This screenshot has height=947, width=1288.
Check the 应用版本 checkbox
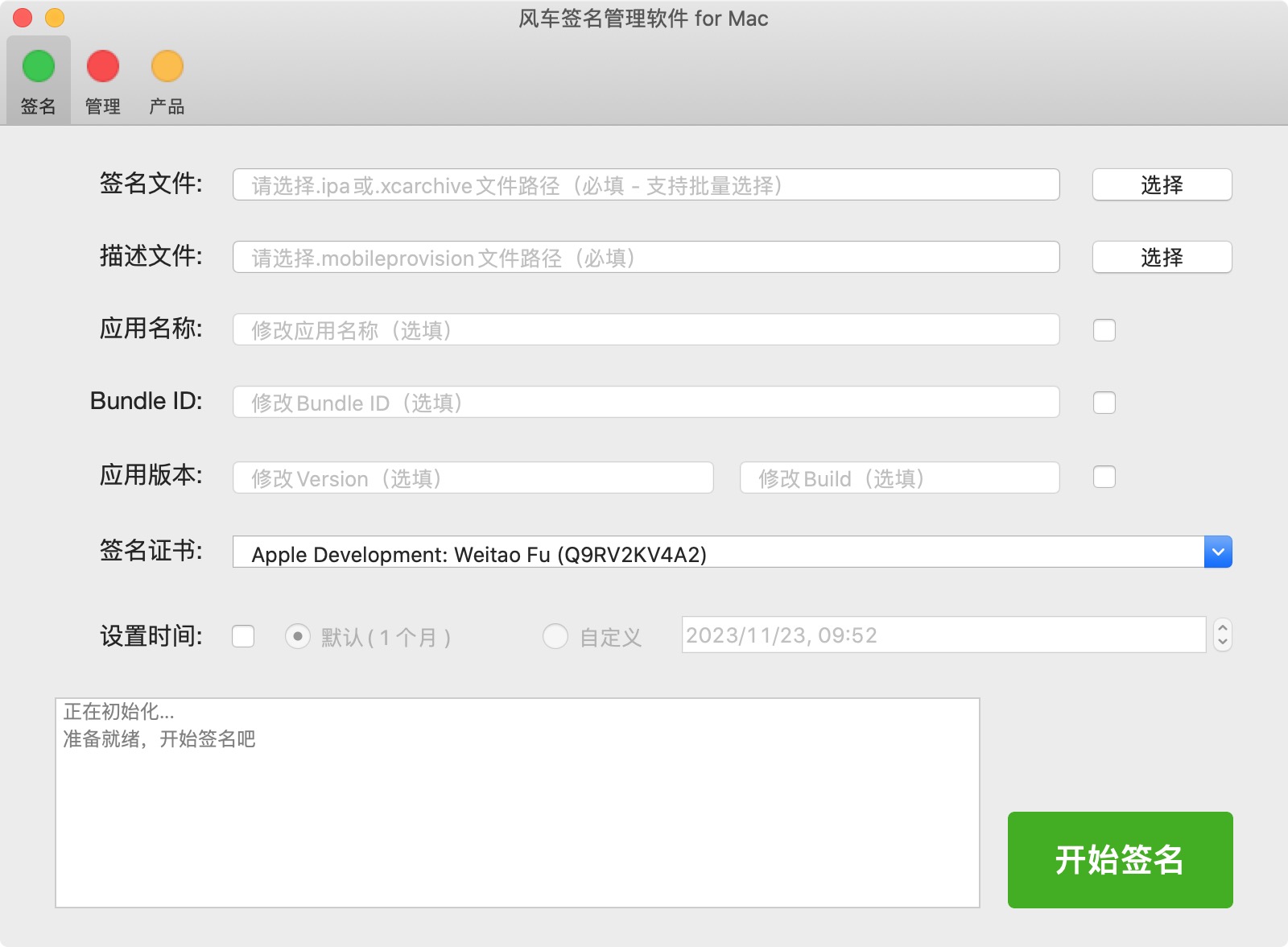click(x=1104, y=477)
